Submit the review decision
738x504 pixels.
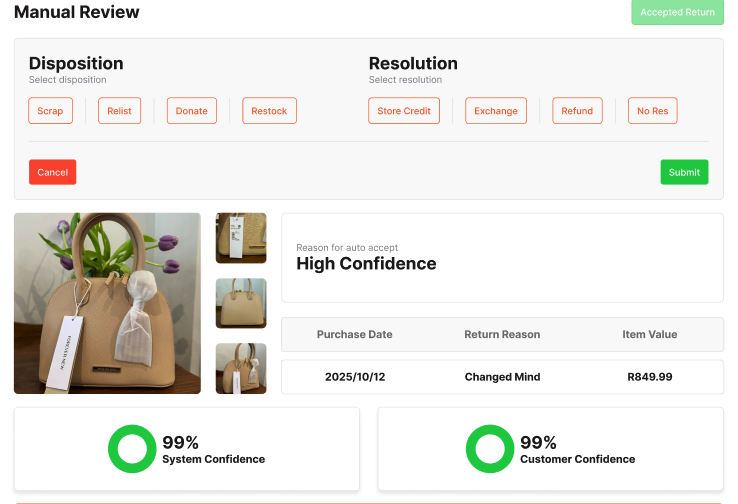pyautogui.click(x=684, y=172)
